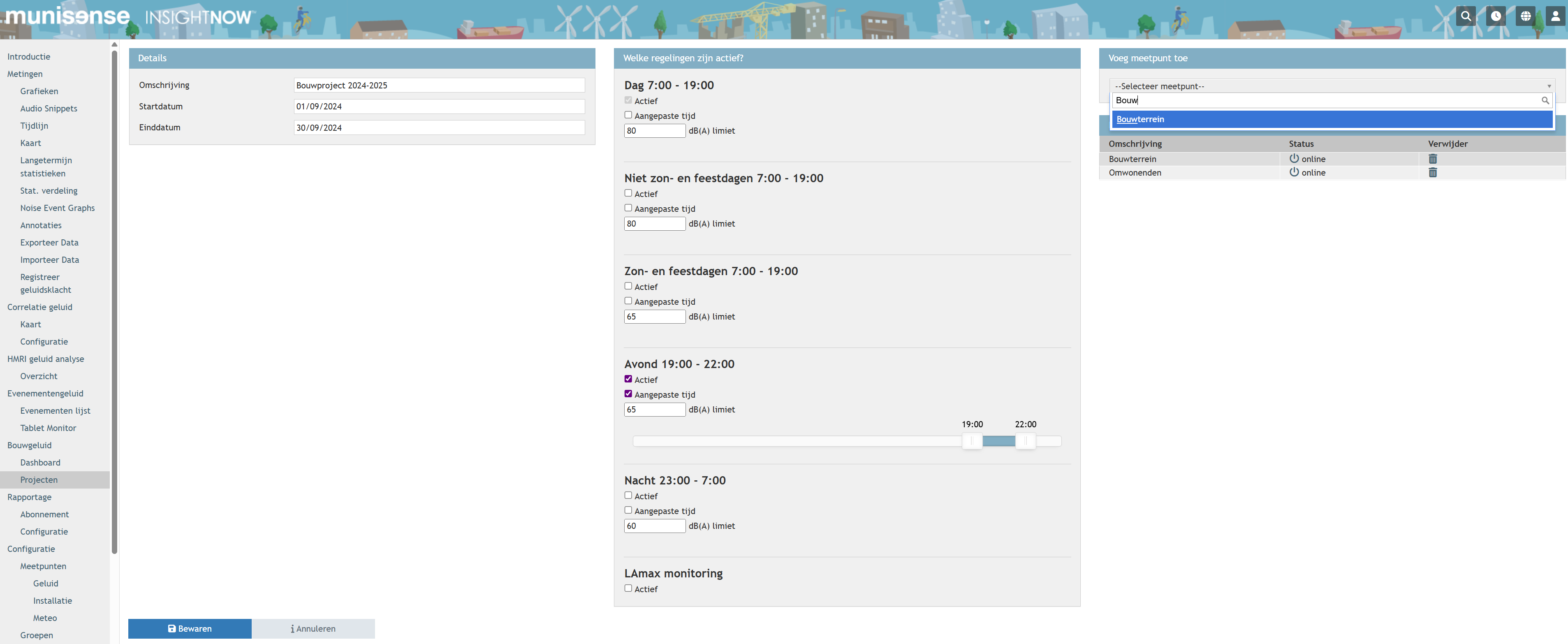
Task: Open the search icon in header
Action: 1466,16
